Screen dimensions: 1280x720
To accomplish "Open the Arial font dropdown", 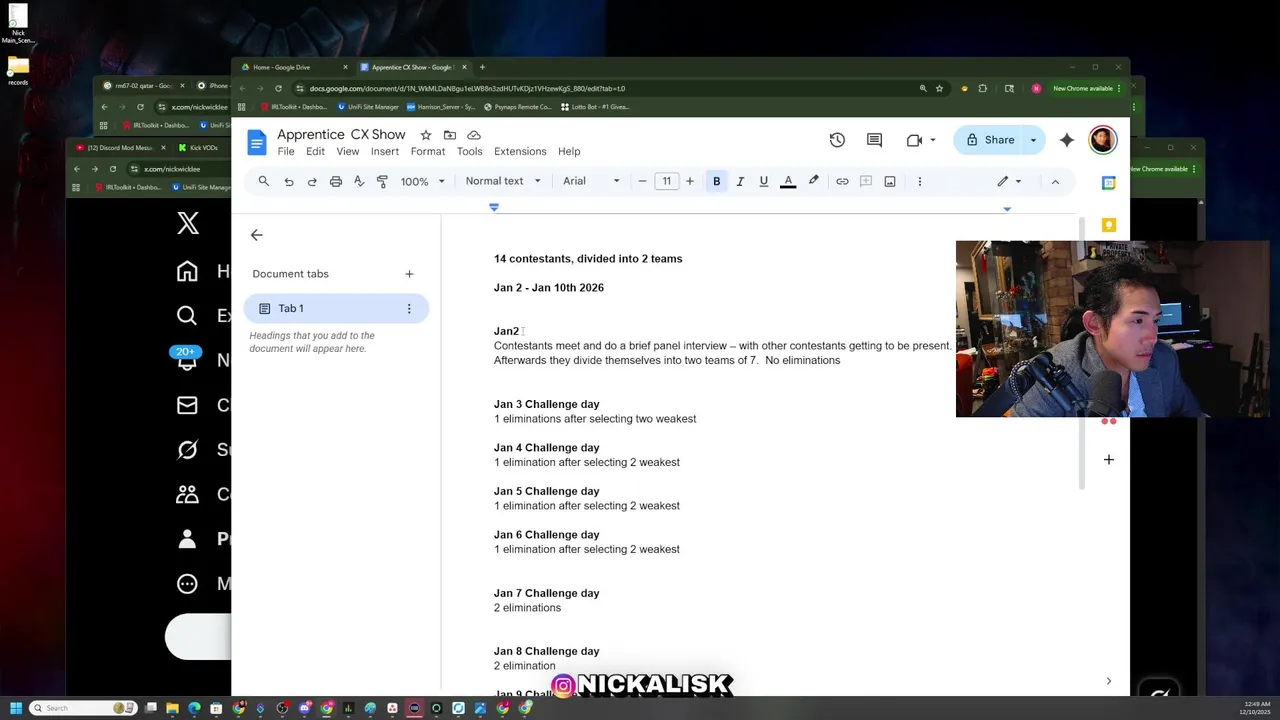I will (x=591, y=181).
